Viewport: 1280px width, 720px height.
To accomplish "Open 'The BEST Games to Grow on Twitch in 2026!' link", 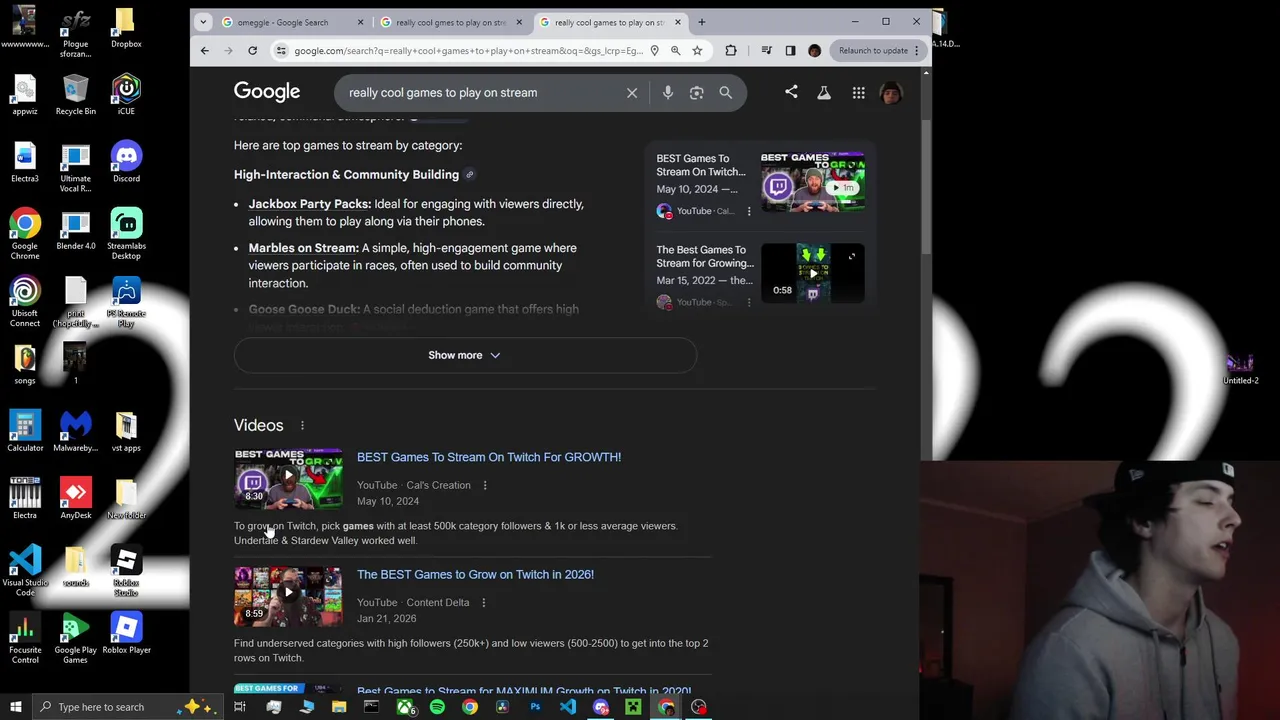I will pyautogui.click(x=475, y=574).
